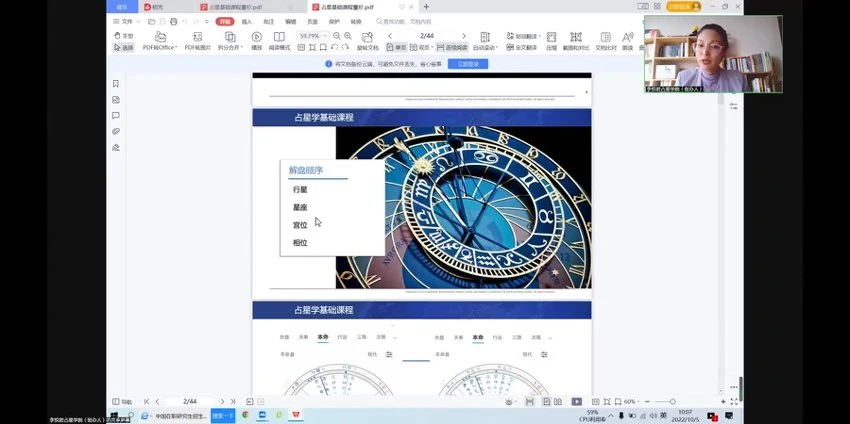Open Document Compare (文档比对) tool
The width and height of the screenshot is (850, 424).
pos(606,41)
